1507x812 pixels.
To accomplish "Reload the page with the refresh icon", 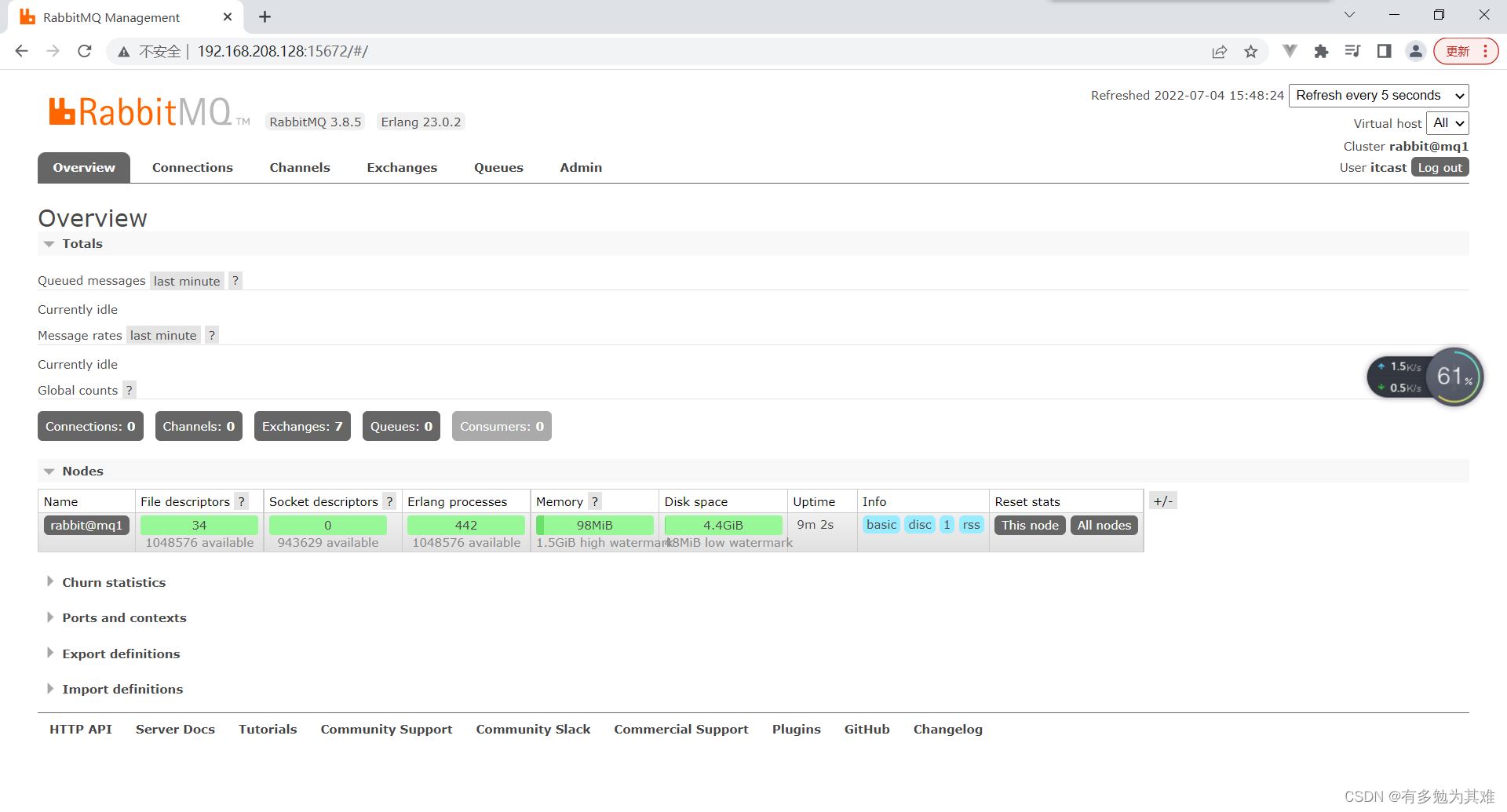I will pyautogui.click(x=85, y=51).
